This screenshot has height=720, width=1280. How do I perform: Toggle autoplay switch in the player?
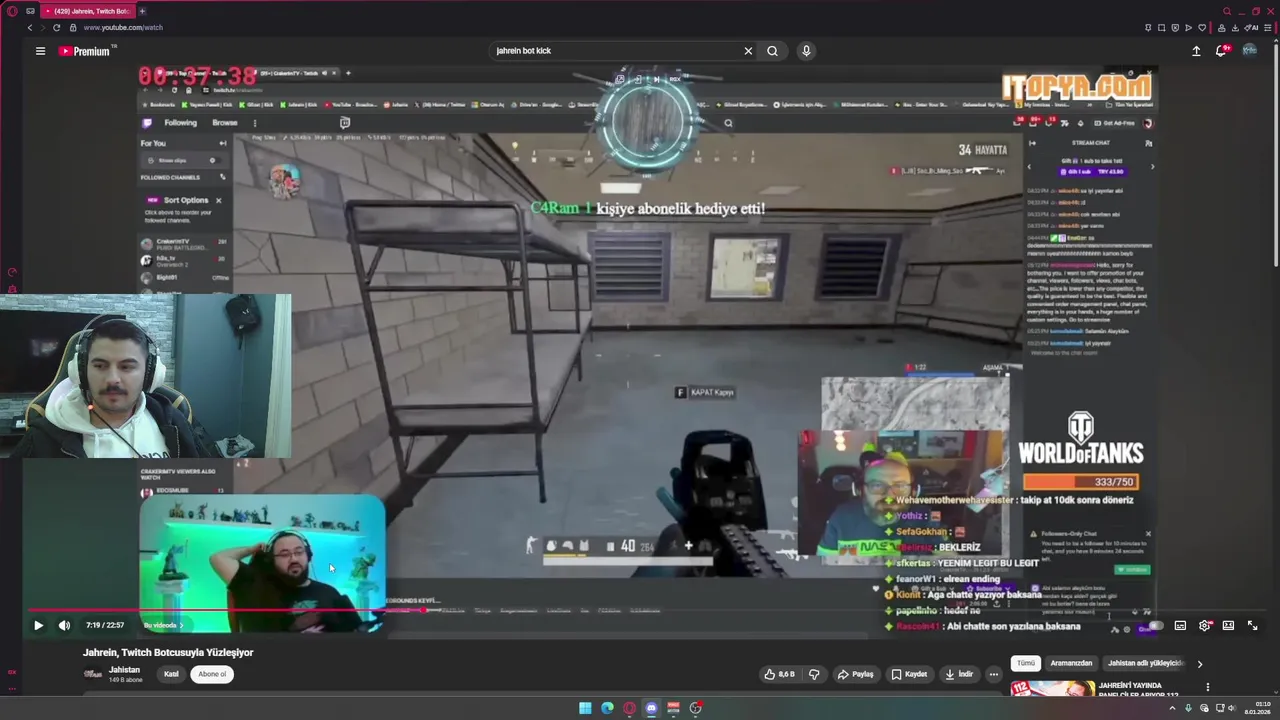[x=1154, y=626]
